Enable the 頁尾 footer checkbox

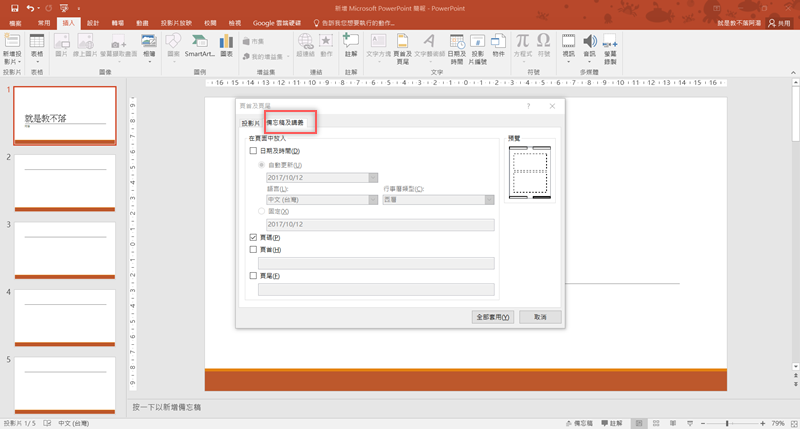(254, 276)
